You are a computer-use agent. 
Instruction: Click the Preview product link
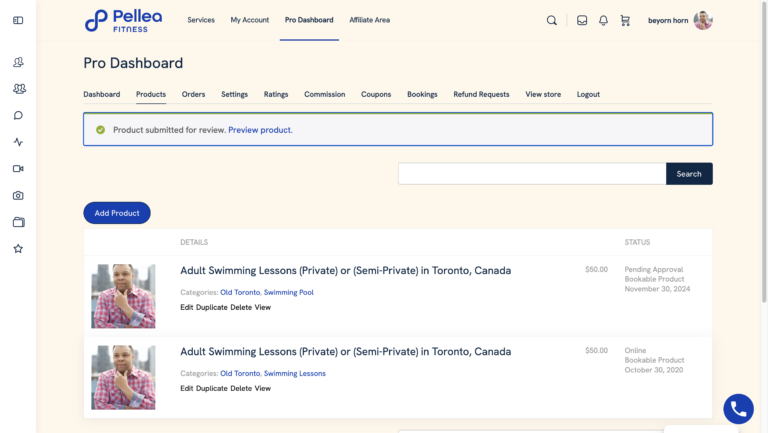tap(260, 130)
